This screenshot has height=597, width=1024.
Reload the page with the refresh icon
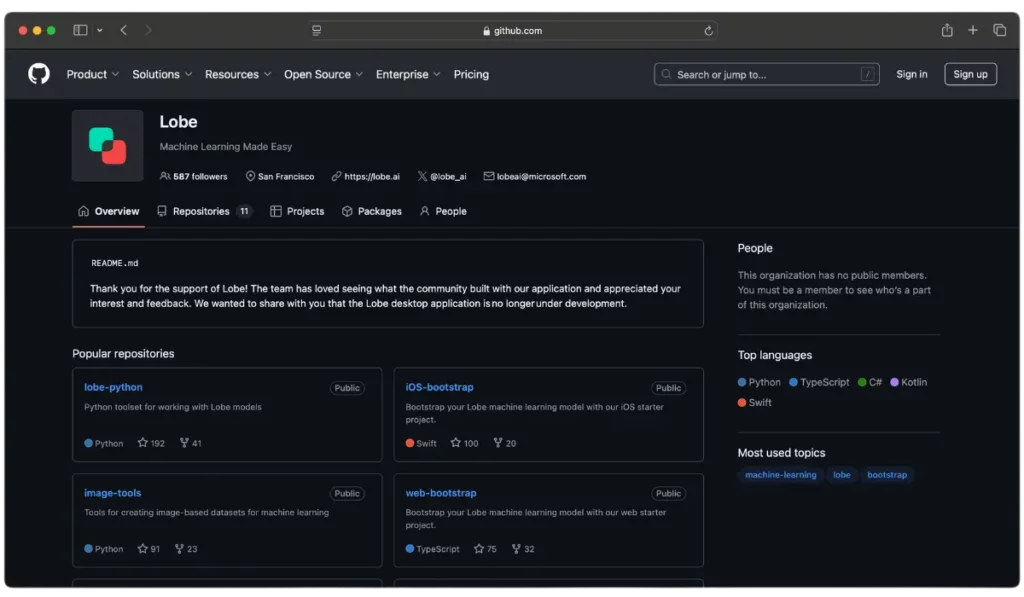point(708,31)
